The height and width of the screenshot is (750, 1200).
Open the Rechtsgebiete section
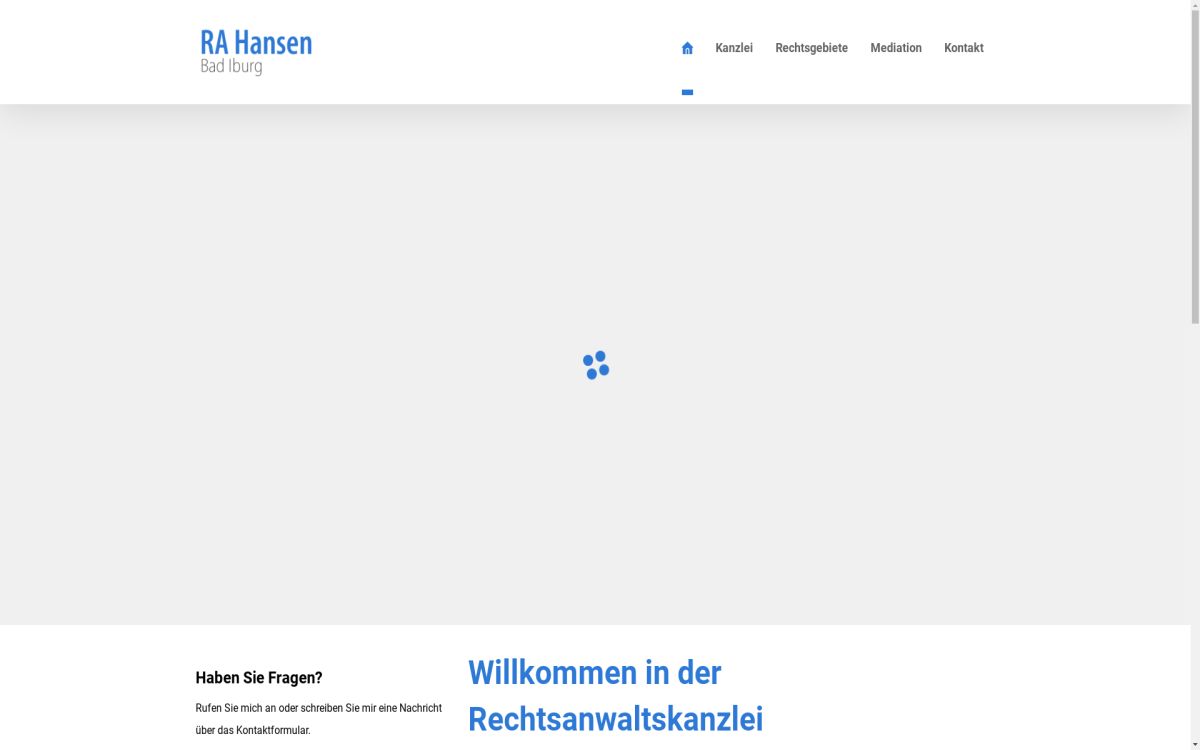pos(811,47)
